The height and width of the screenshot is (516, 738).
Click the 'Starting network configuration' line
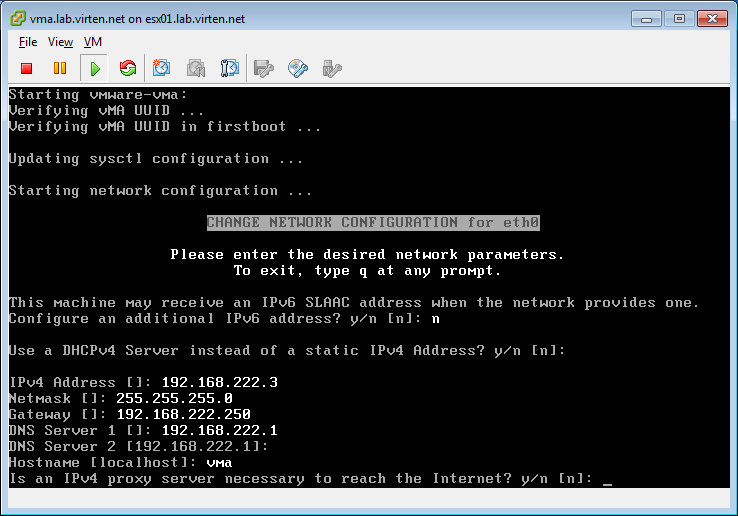pos(160,191)
